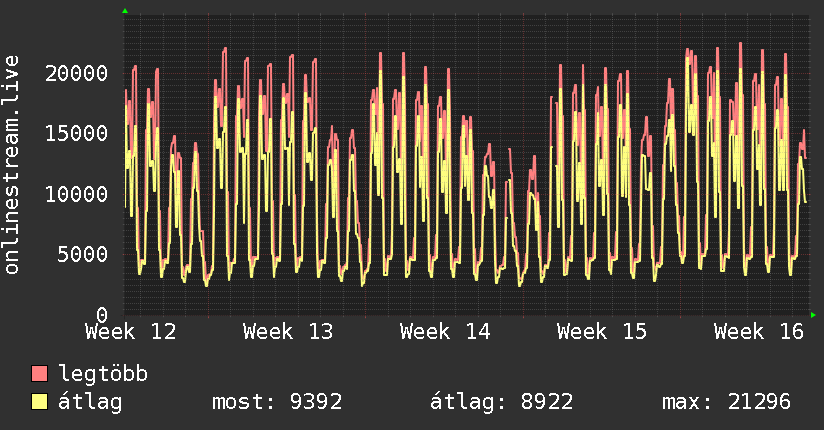The height and width of the screenshot is (430, 824).
Task: Click the yellow átlag legend swatch
Action: [39, 402]
